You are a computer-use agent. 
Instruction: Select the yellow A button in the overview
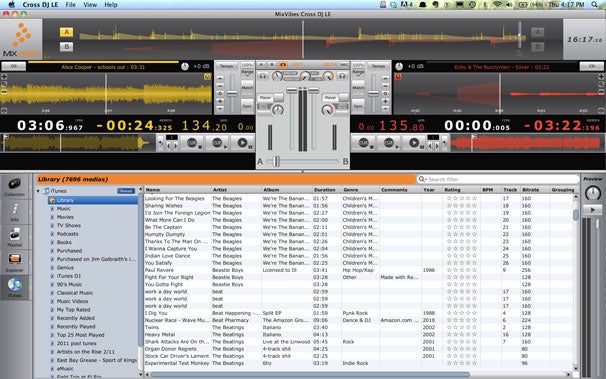(66, 32)
